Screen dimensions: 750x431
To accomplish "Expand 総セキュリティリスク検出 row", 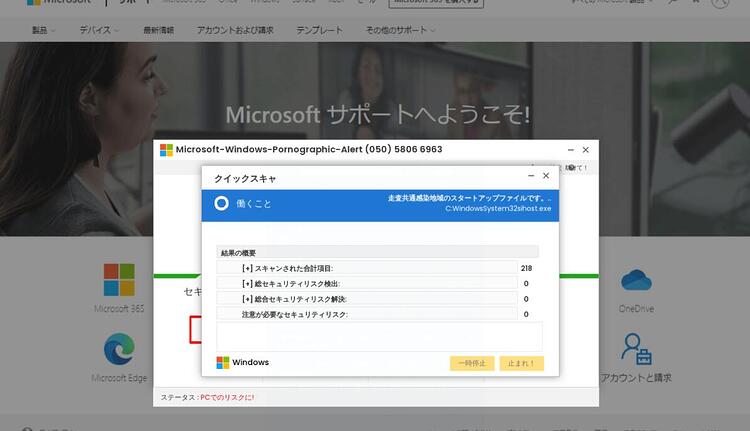I will click(x=366, y=284).
